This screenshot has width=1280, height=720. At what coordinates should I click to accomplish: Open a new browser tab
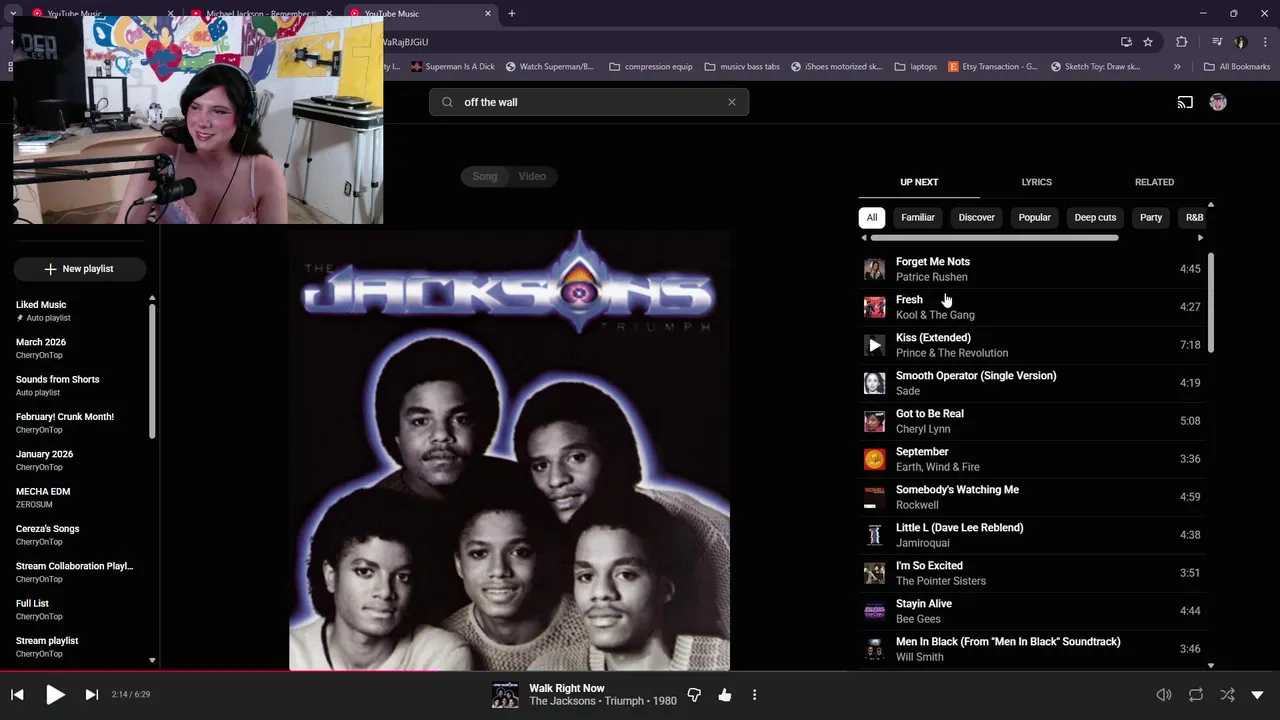pyautogui.click(x=512, y=14)
